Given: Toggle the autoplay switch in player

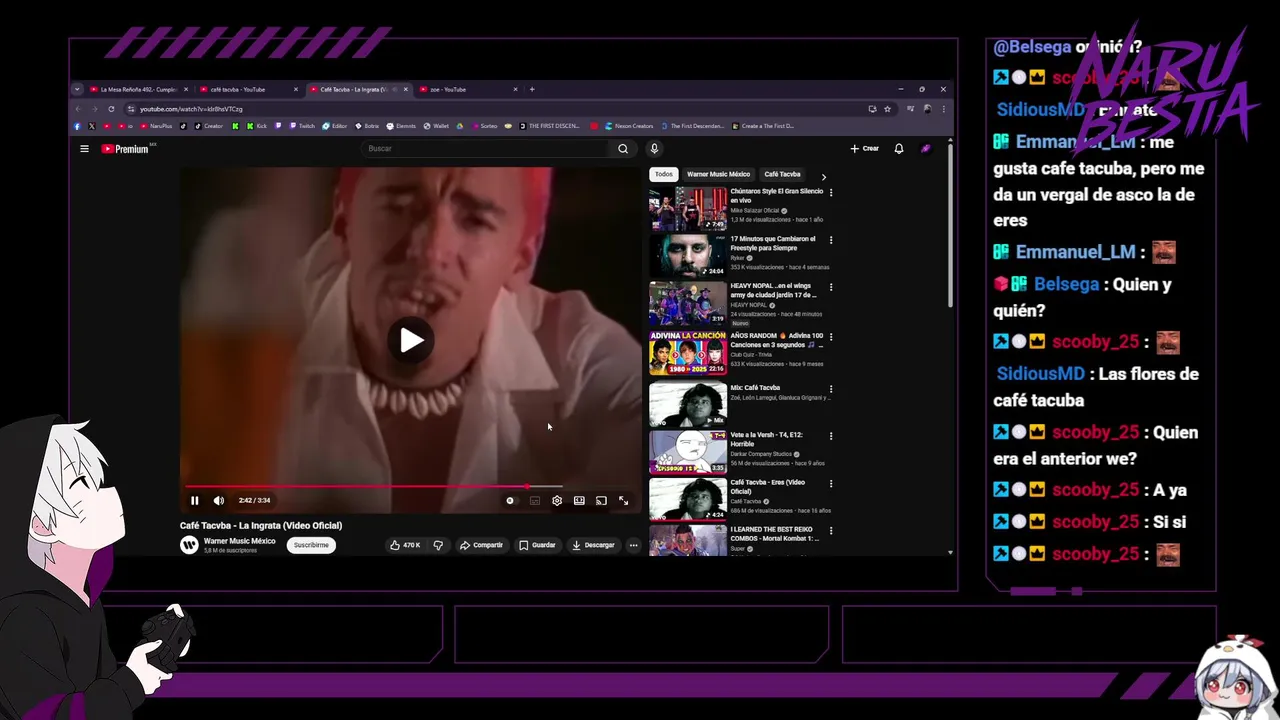Looking at the screenshot, I should coord(511,501).
